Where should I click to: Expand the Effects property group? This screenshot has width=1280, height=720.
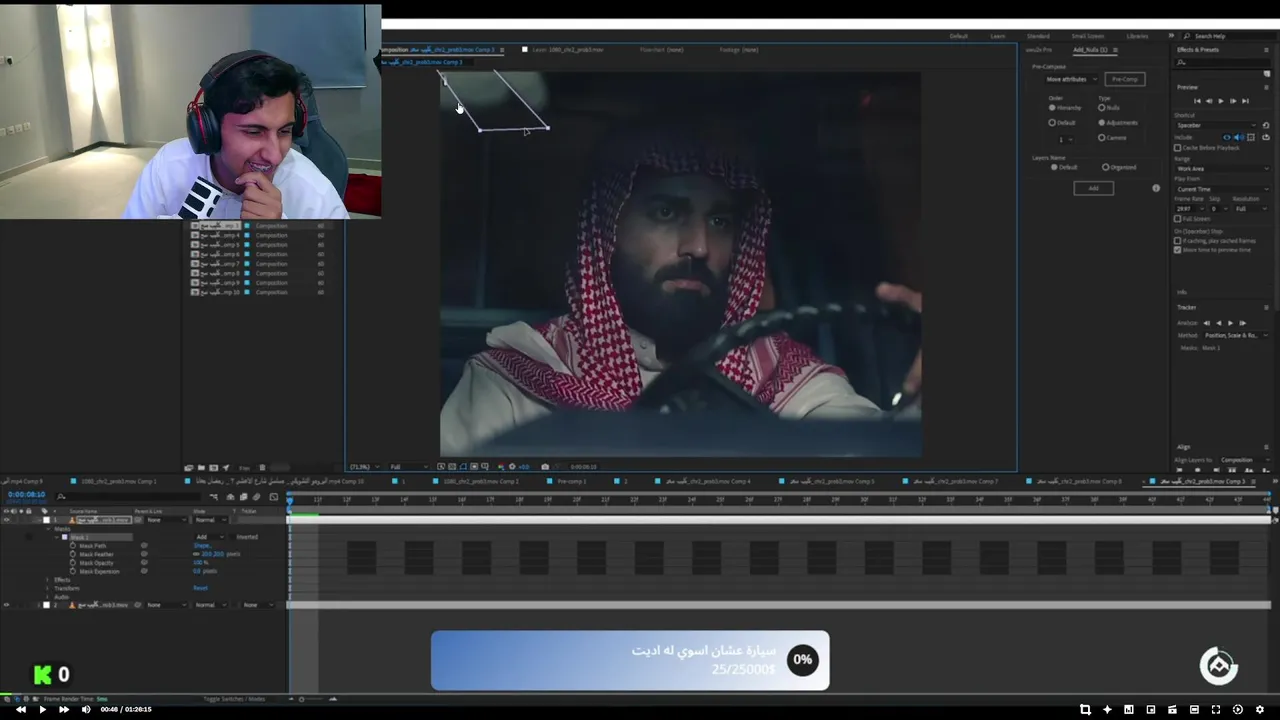[47, 580]
